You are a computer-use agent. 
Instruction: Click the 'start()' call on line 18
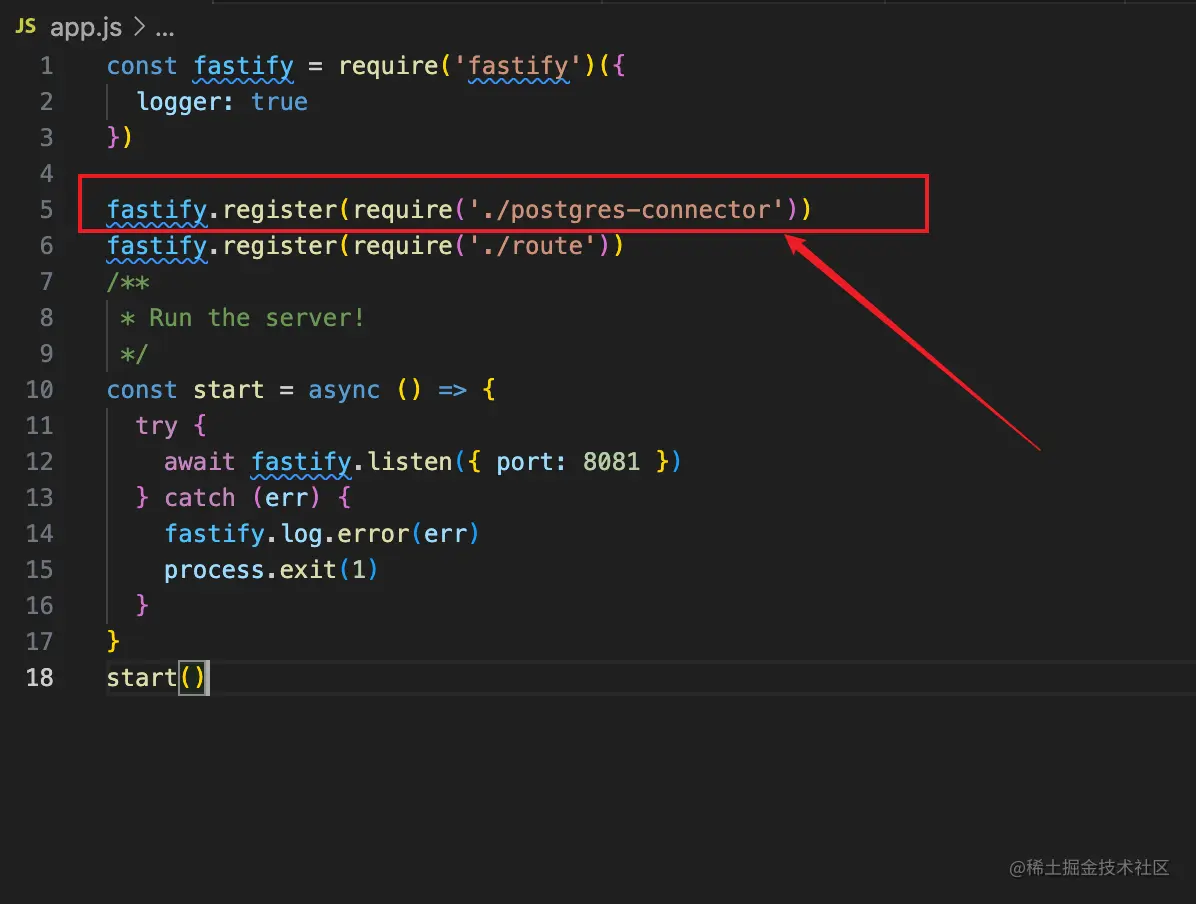click(x=156, y=677)
